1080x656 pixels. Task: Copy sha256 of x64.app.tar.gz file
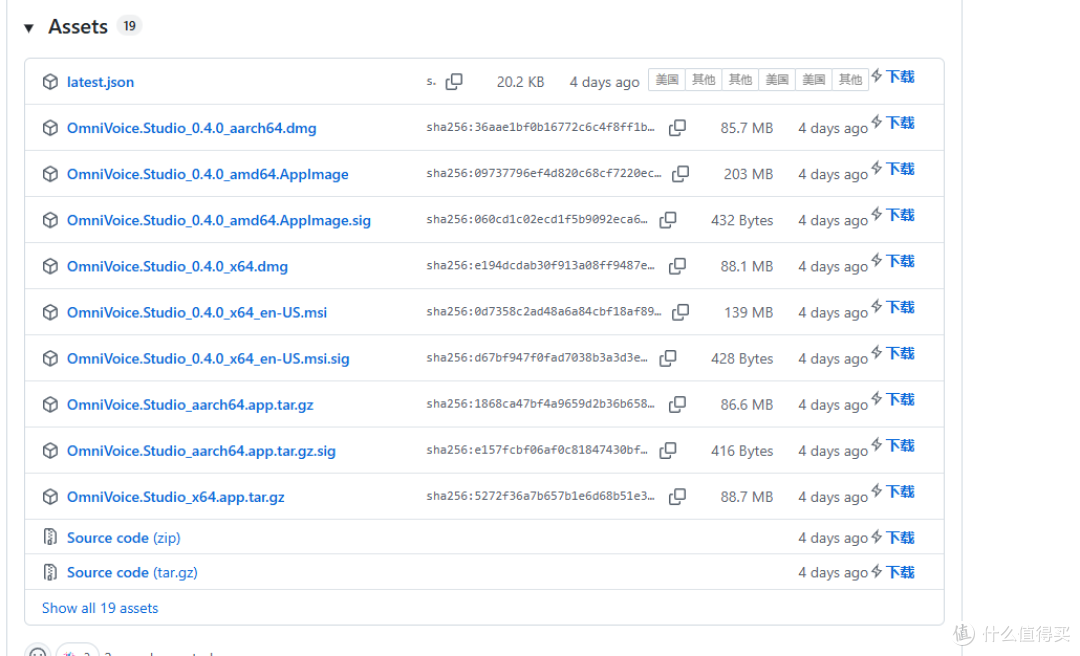678,496
